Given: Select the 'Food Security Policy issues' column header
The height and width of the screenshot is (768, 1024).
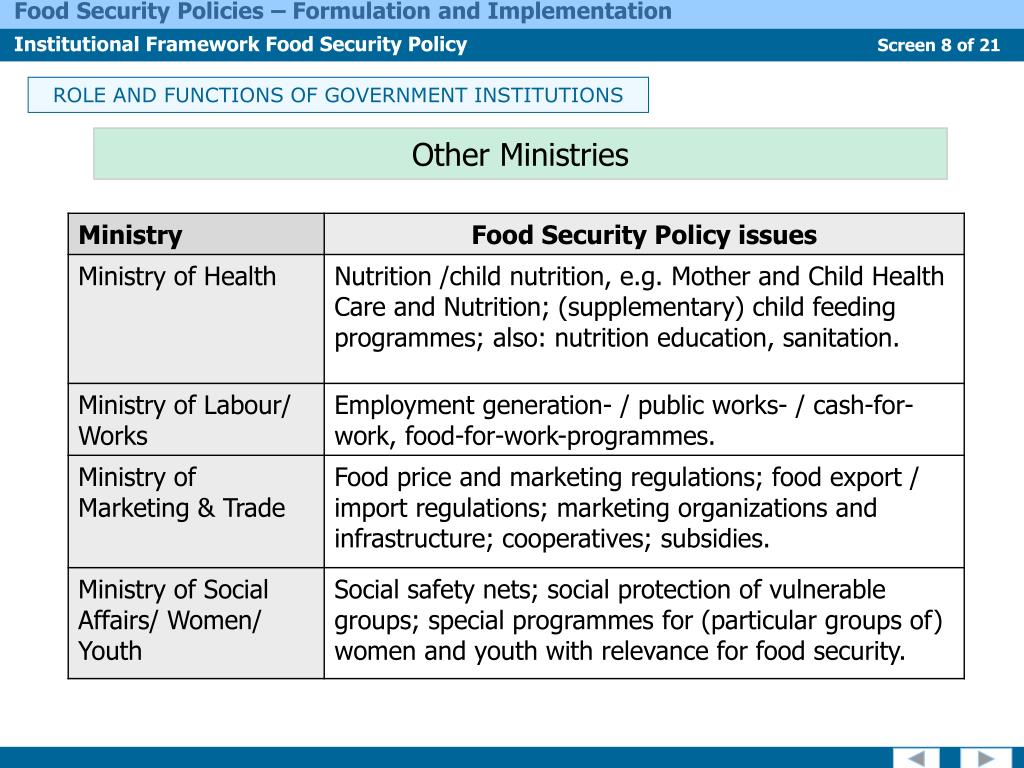Looking at the screenshot, I should point(644,234).
